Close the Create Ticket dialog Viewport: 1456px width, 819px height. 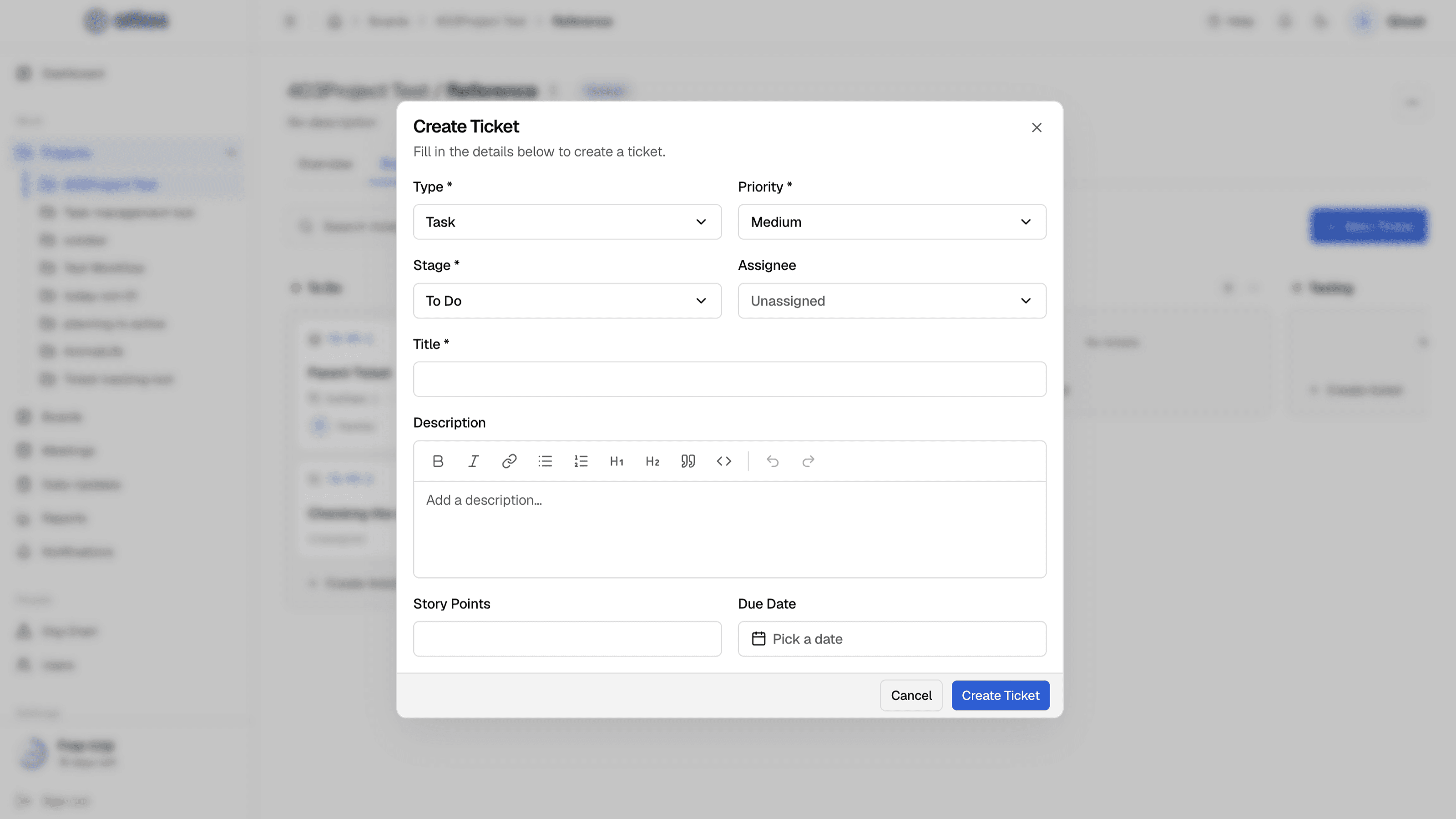[1036, 128]
